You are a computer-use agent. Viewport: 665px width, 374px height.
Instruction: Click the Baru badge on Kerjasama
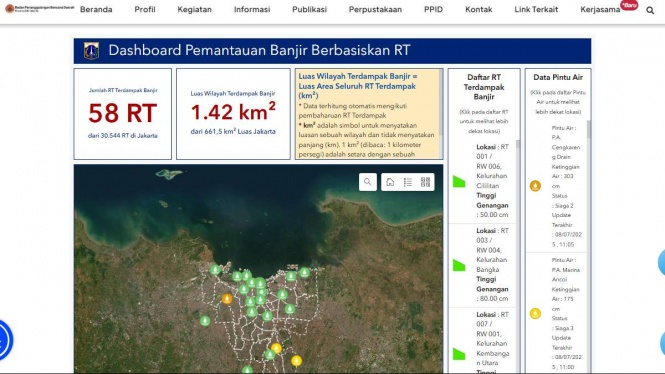coord(629,5)
